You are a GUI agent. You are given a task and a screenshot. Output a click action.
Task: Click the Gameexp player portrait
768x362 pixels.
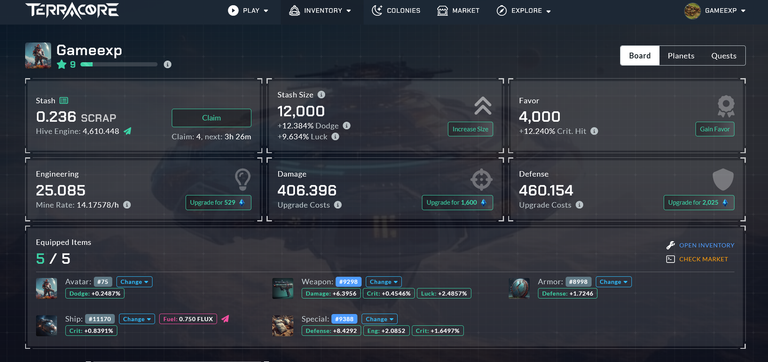click(38, 55)
